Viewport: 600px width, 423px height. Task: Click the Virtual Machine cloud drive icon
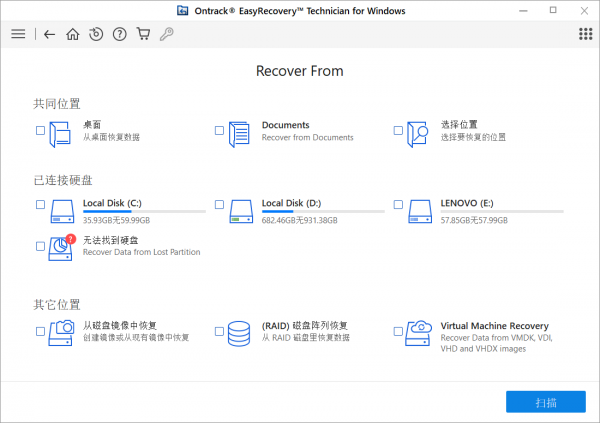(x=419, y=333)
